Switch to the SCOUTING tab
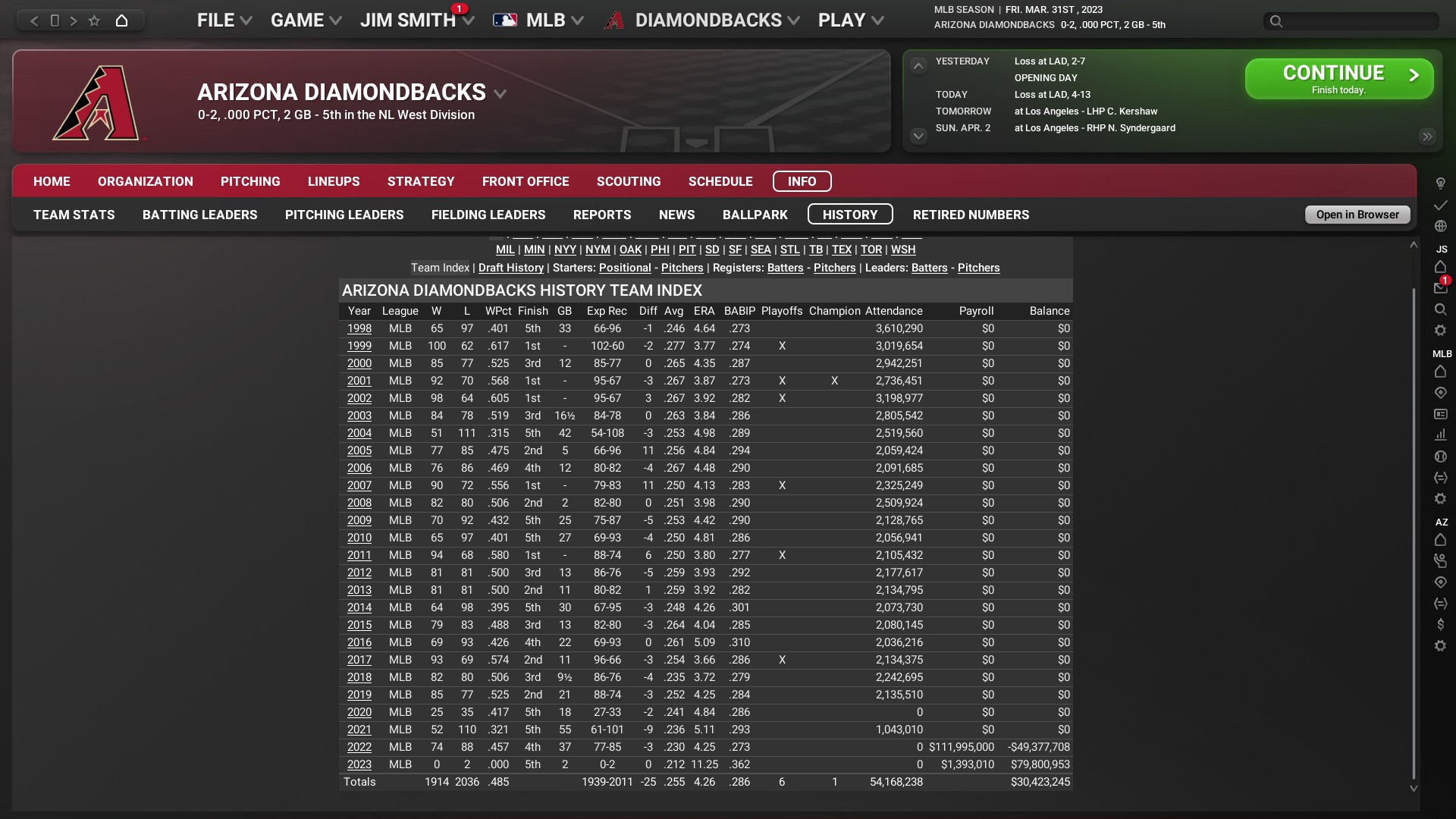 (629, 181)
